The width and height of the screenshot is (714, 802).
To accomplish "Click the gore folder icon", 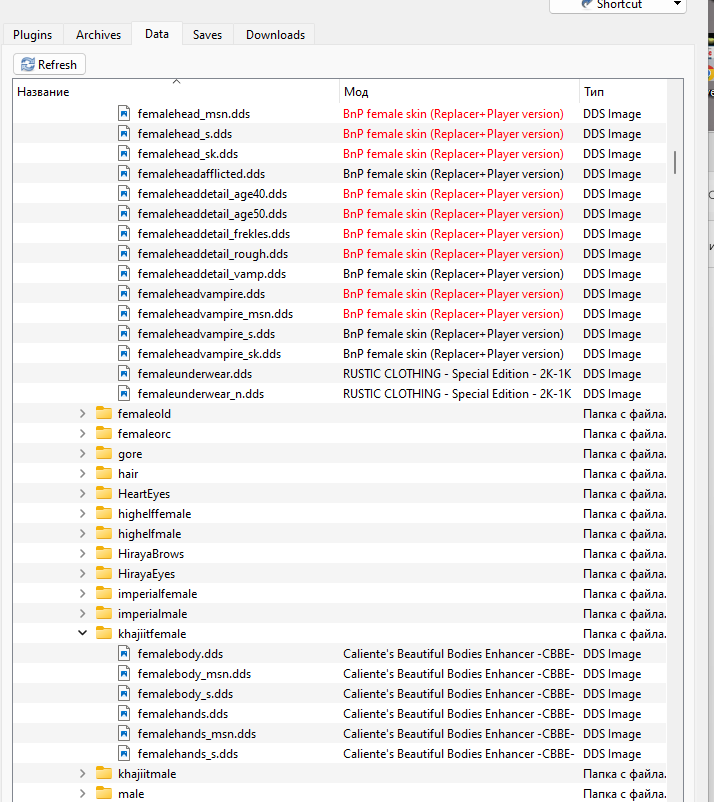I will [103, 453].
